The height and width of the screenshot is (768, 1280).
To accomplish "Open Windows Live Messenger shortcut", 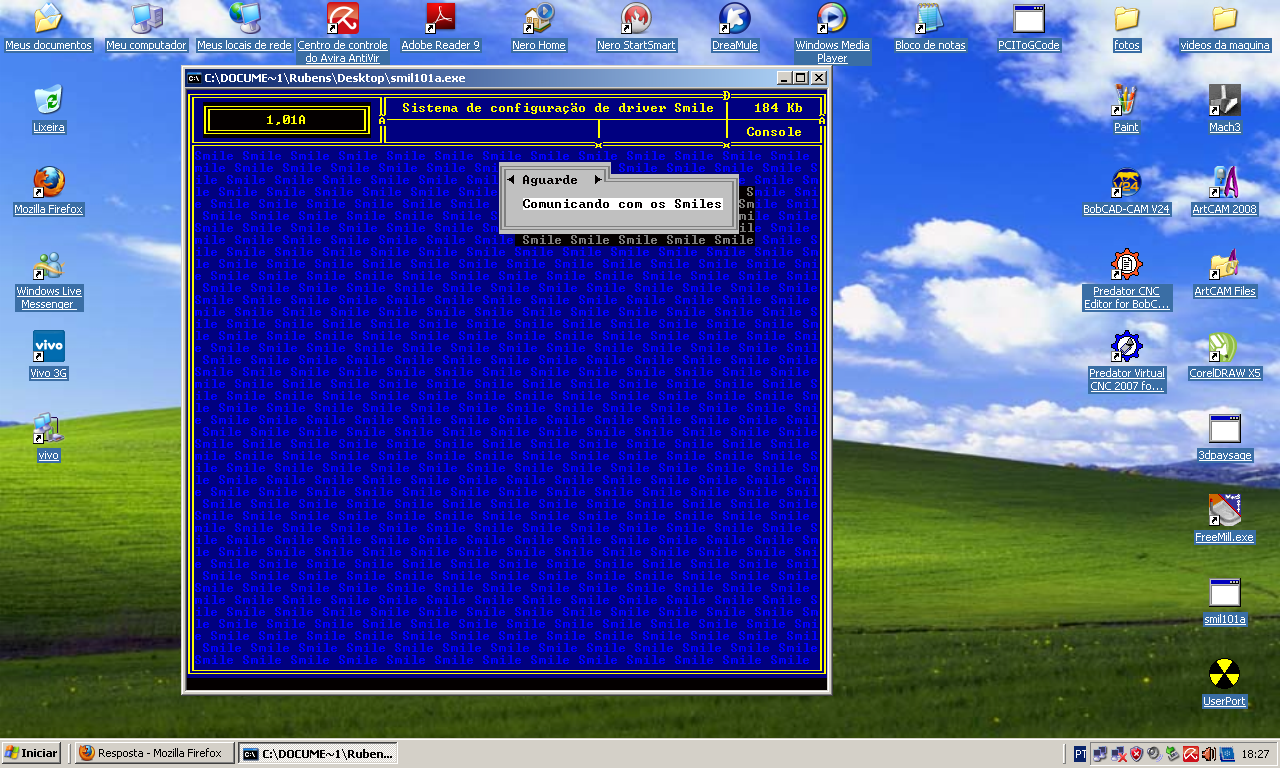I will pyautogui.click(x=48, y=279).
